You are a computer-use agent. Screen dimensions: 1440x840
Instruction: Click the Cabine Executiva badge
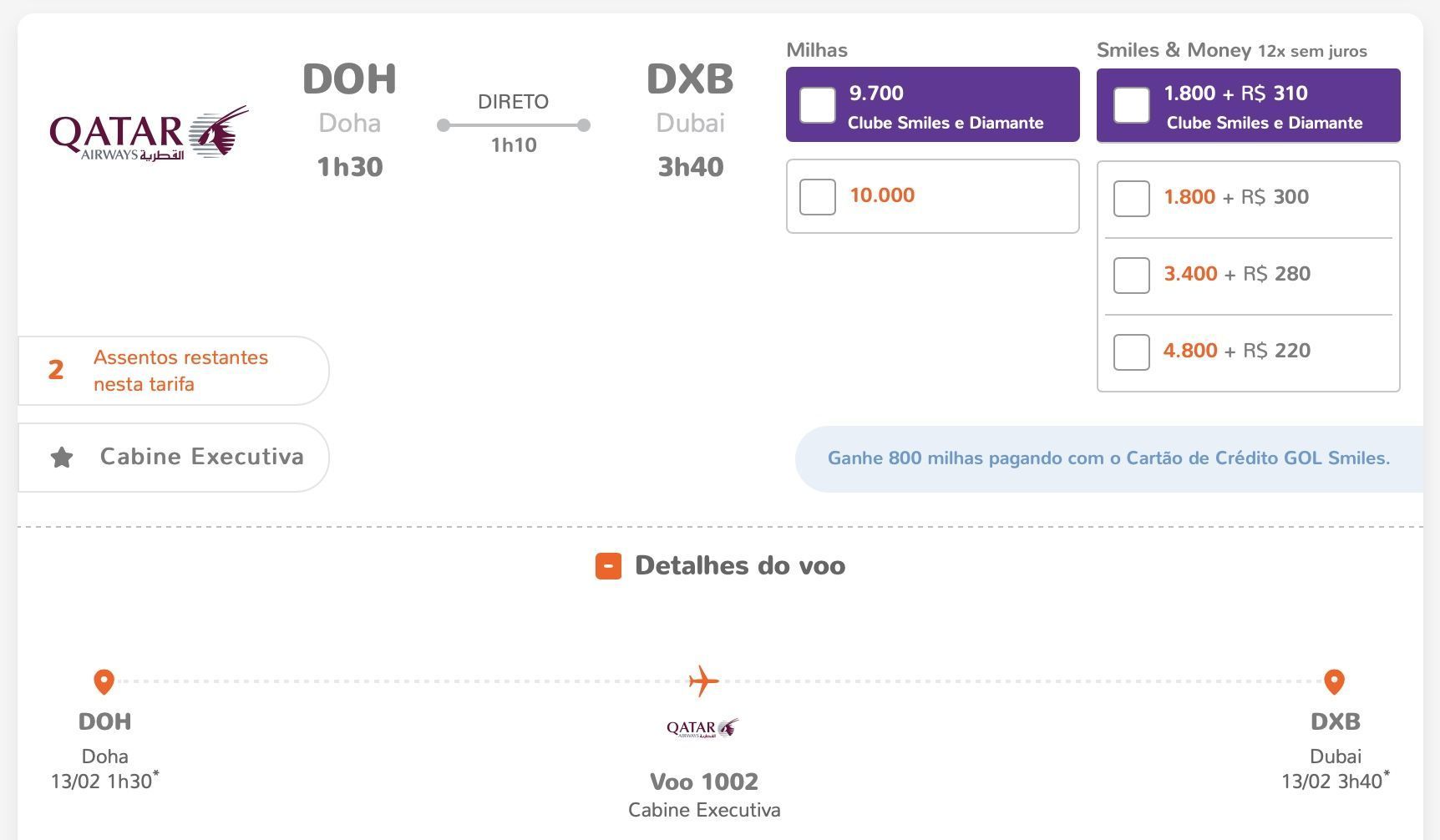[174, 458]
